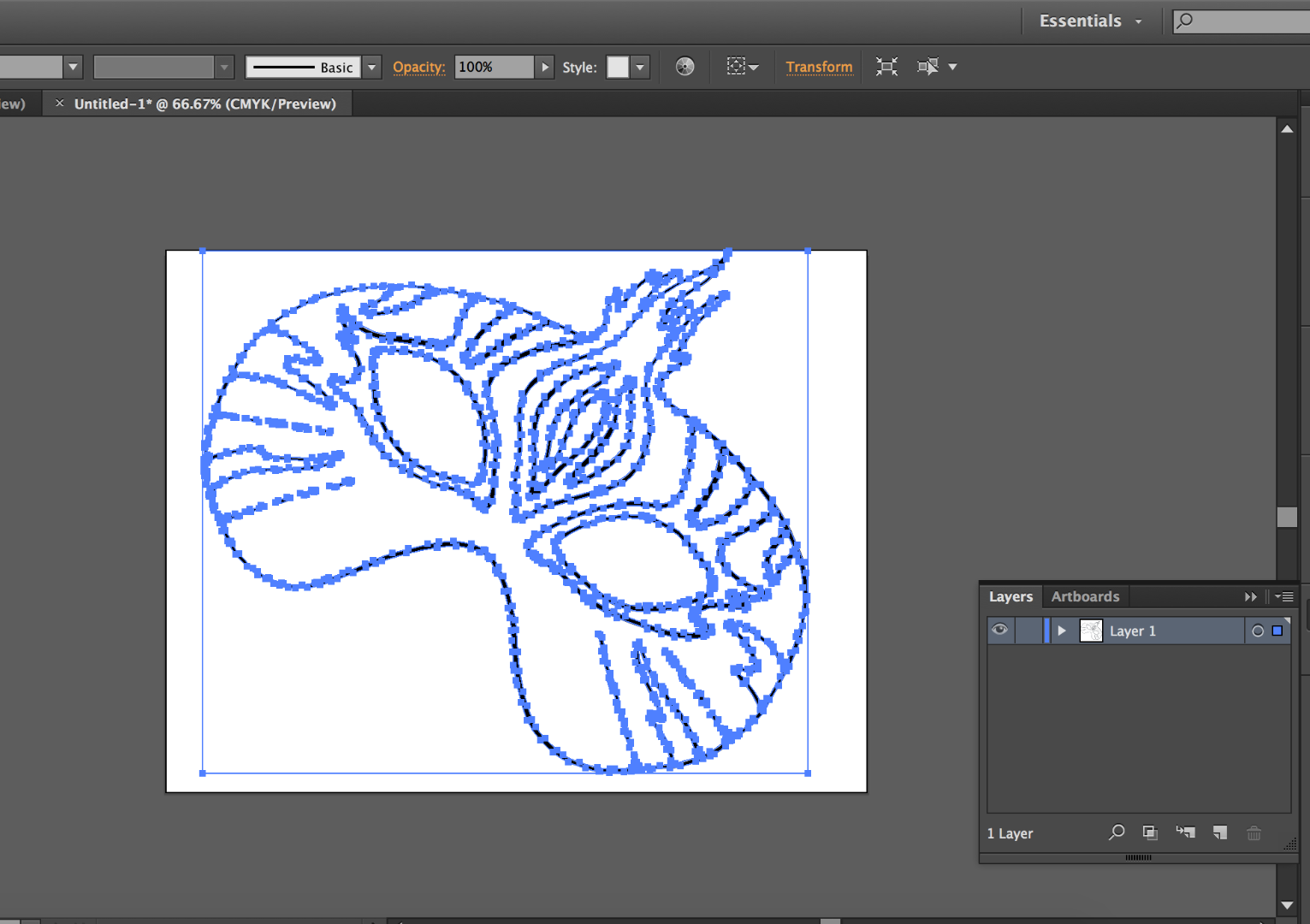Click the Opacity percentage input field

(x=494, y=67)
